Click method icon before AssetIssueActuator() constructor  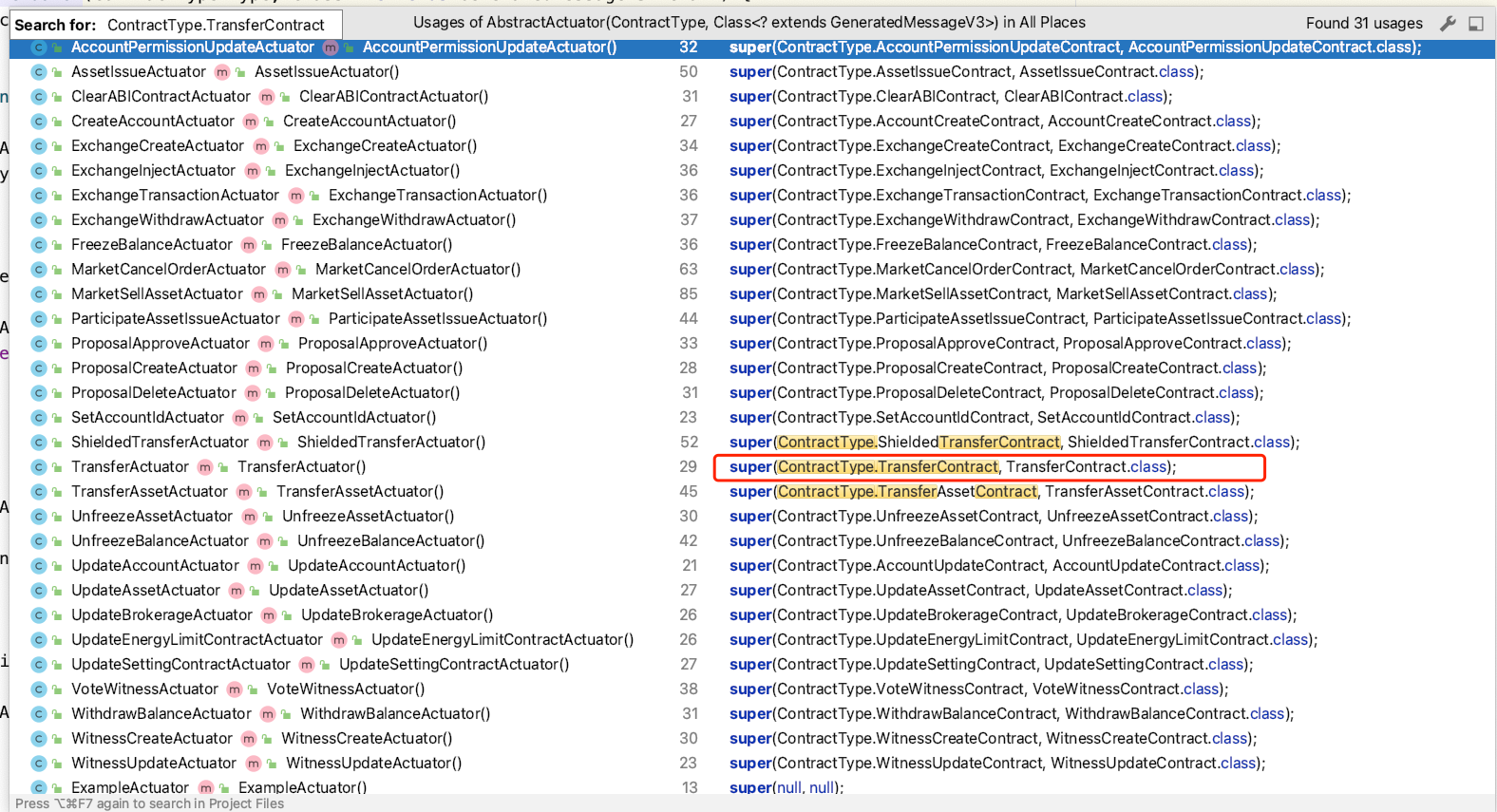pos(222,72)
